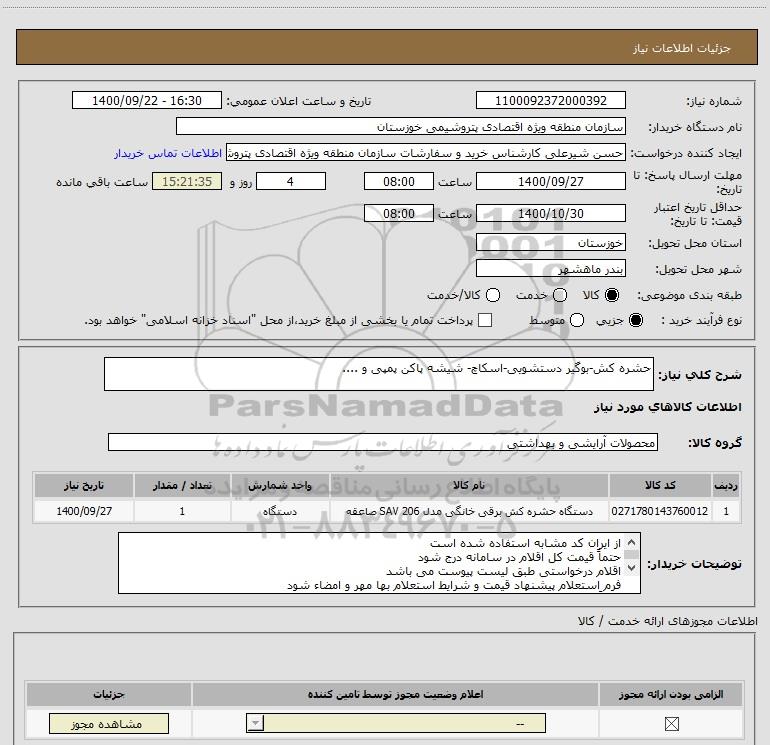Click the گروه کالا field محصولات آرایشی و بهداشتی
Viewport: 770px width, 745px height.
pyautogui.click(x=383, y=442)
